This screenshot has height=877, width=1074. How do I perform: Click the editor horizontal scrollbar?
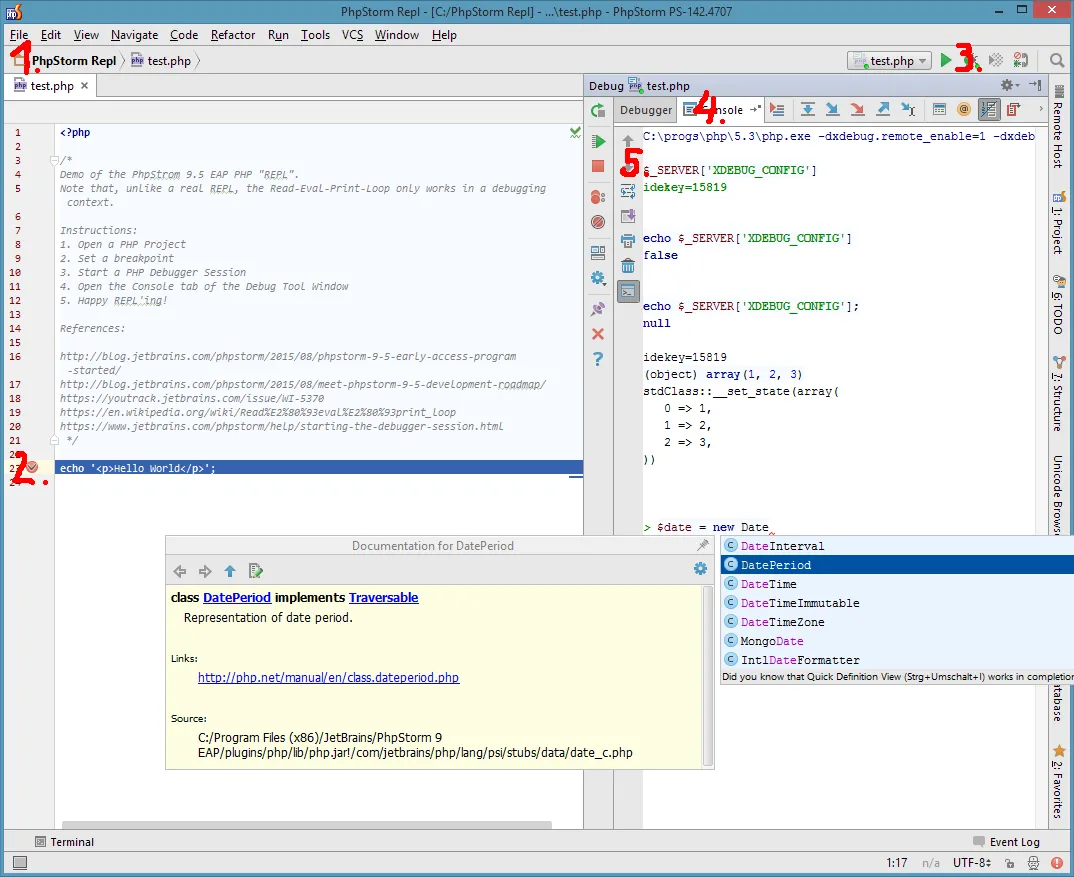point(306,826)
